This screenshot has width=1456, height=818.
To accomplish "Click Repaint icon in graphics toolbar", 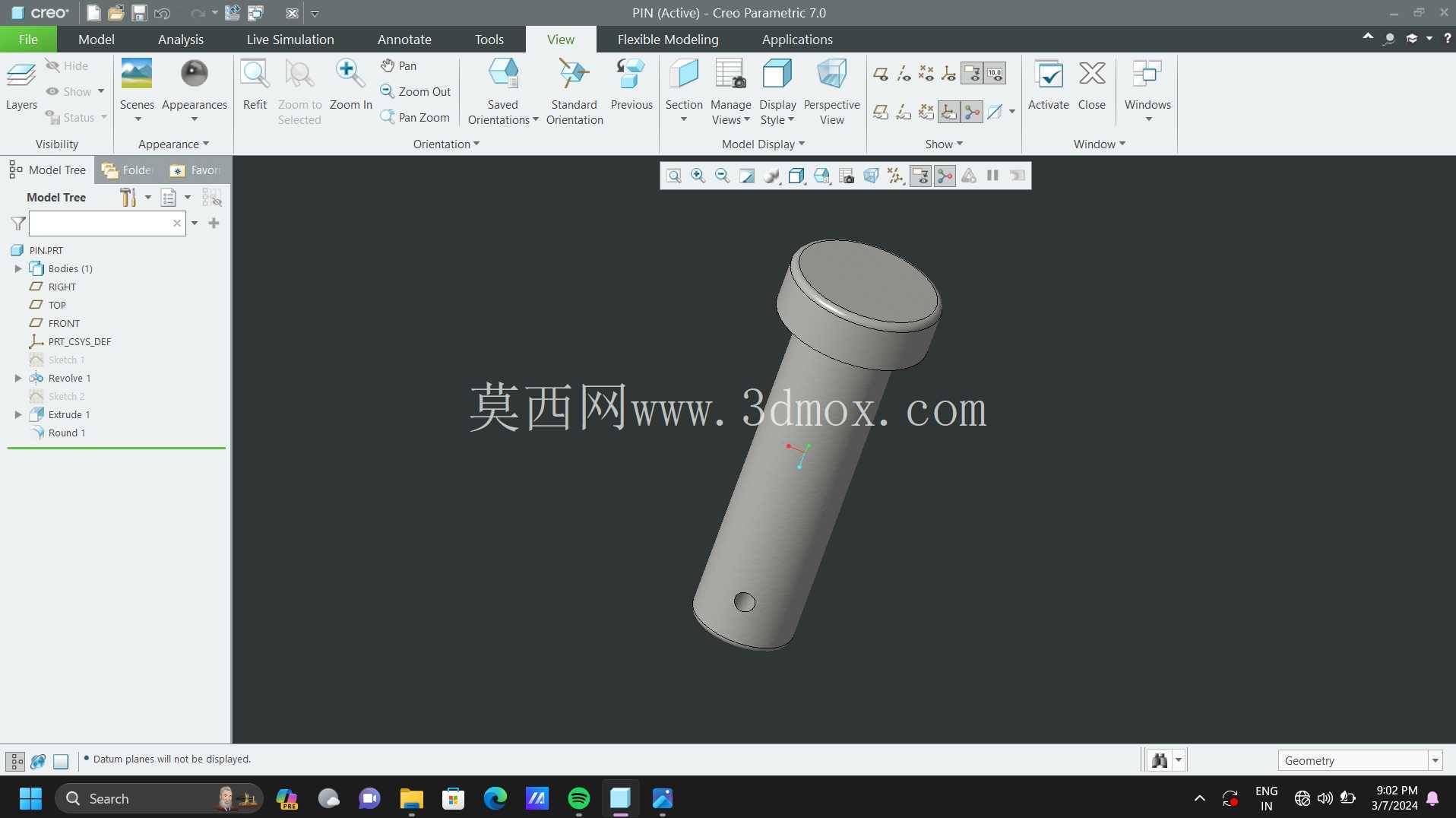I will tap(747, 176).
